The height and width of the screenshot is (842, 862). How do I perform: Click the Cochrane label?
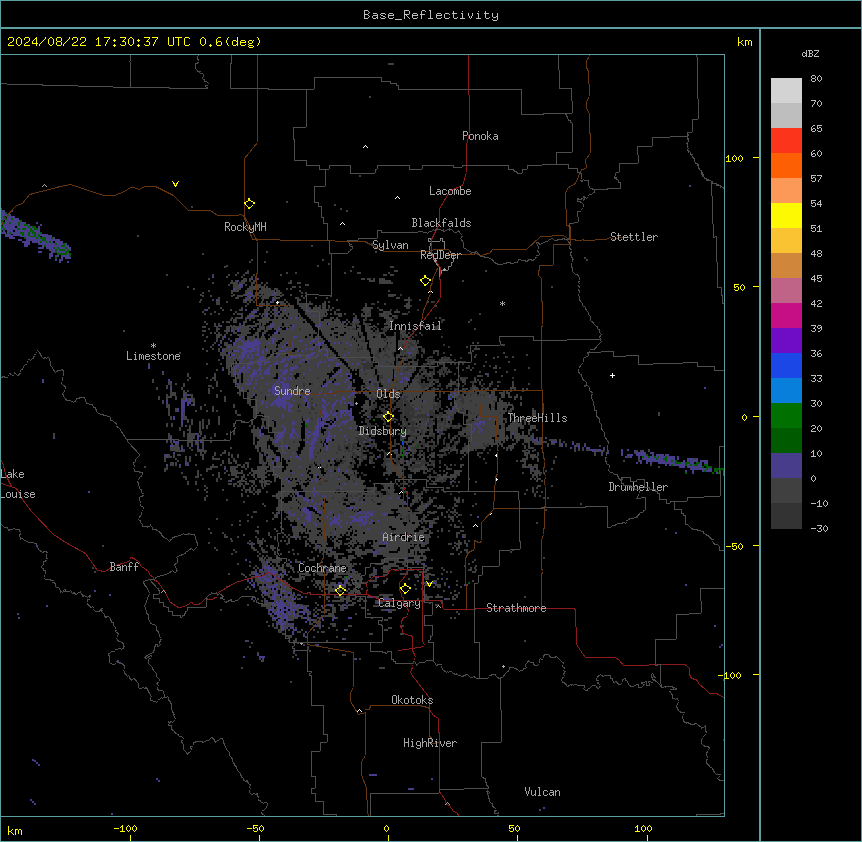322,568
